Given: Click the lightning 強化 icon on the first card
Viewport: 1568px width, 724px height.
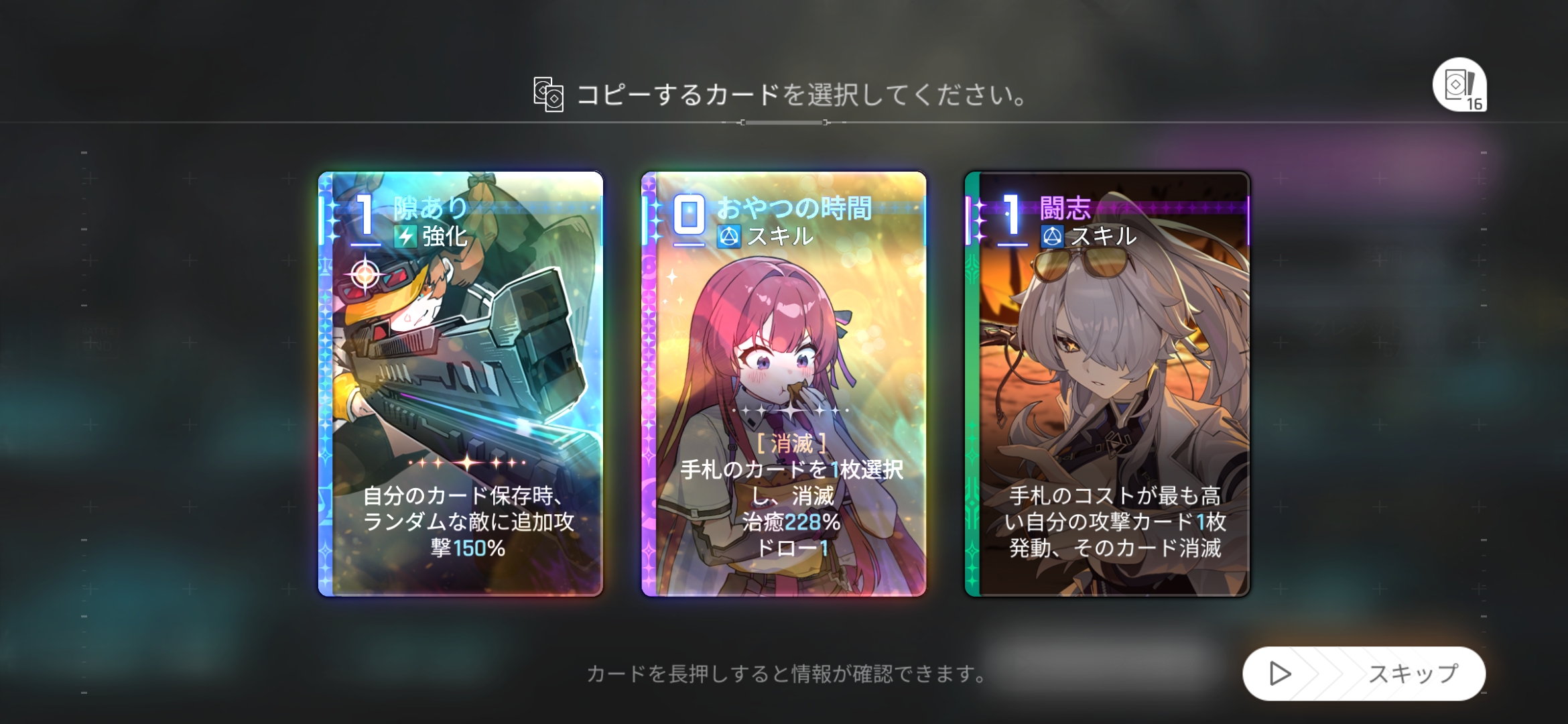Looking at the screenshot, I should pos(405,237).
